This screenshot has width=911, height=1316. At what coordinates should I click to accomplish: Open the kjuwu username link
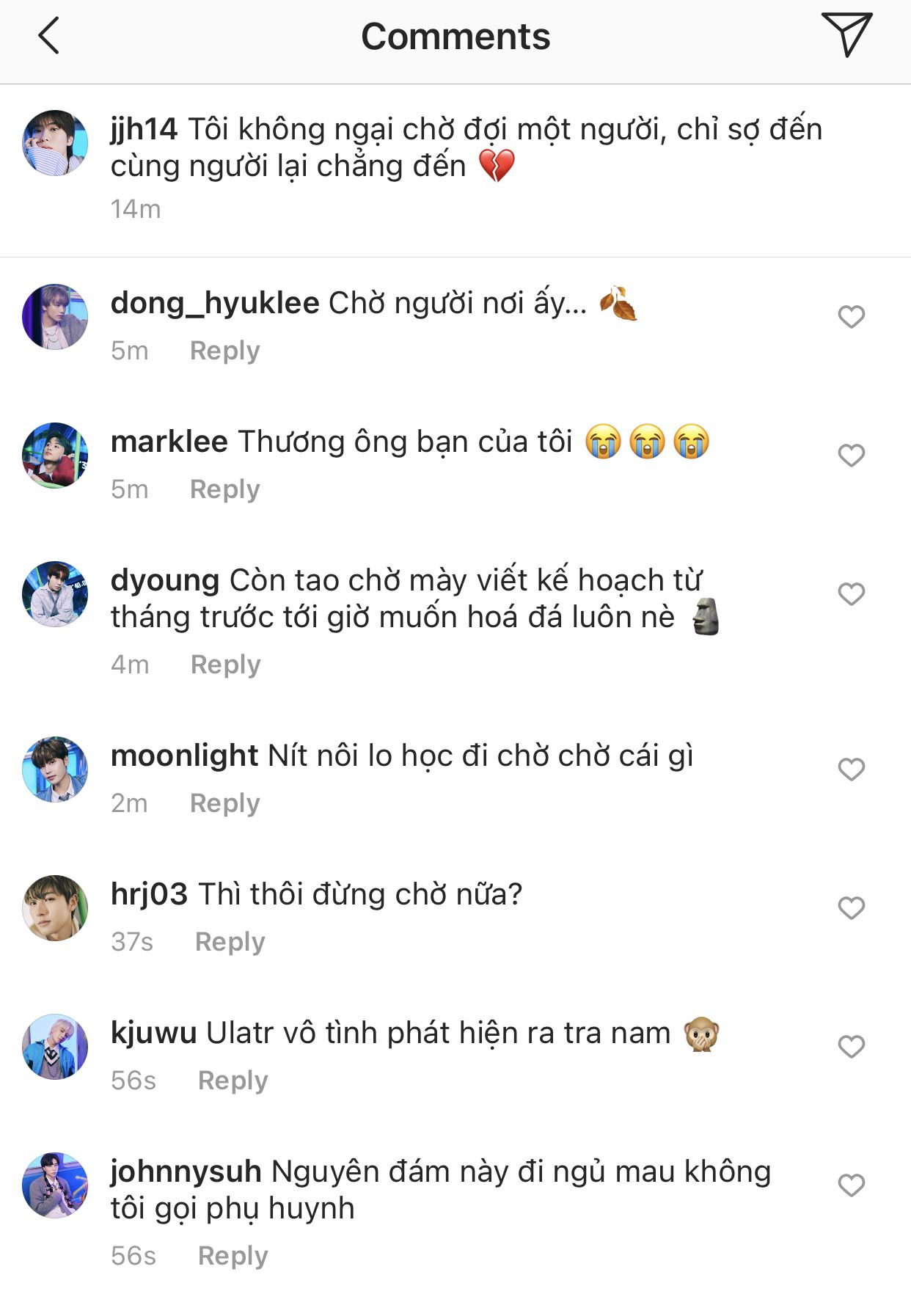153,1033
